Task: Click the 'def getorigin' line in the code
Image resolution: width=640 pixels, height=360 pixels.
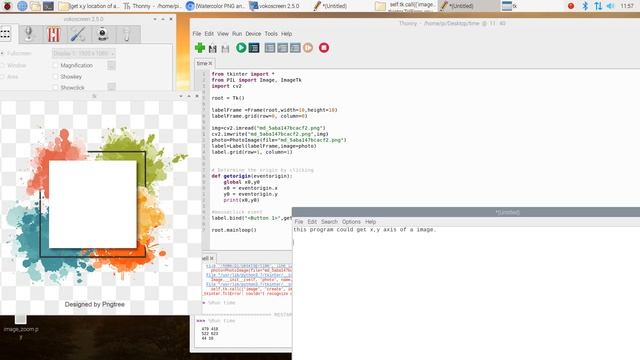Action: pyautogui.click(x=252, y=176)
